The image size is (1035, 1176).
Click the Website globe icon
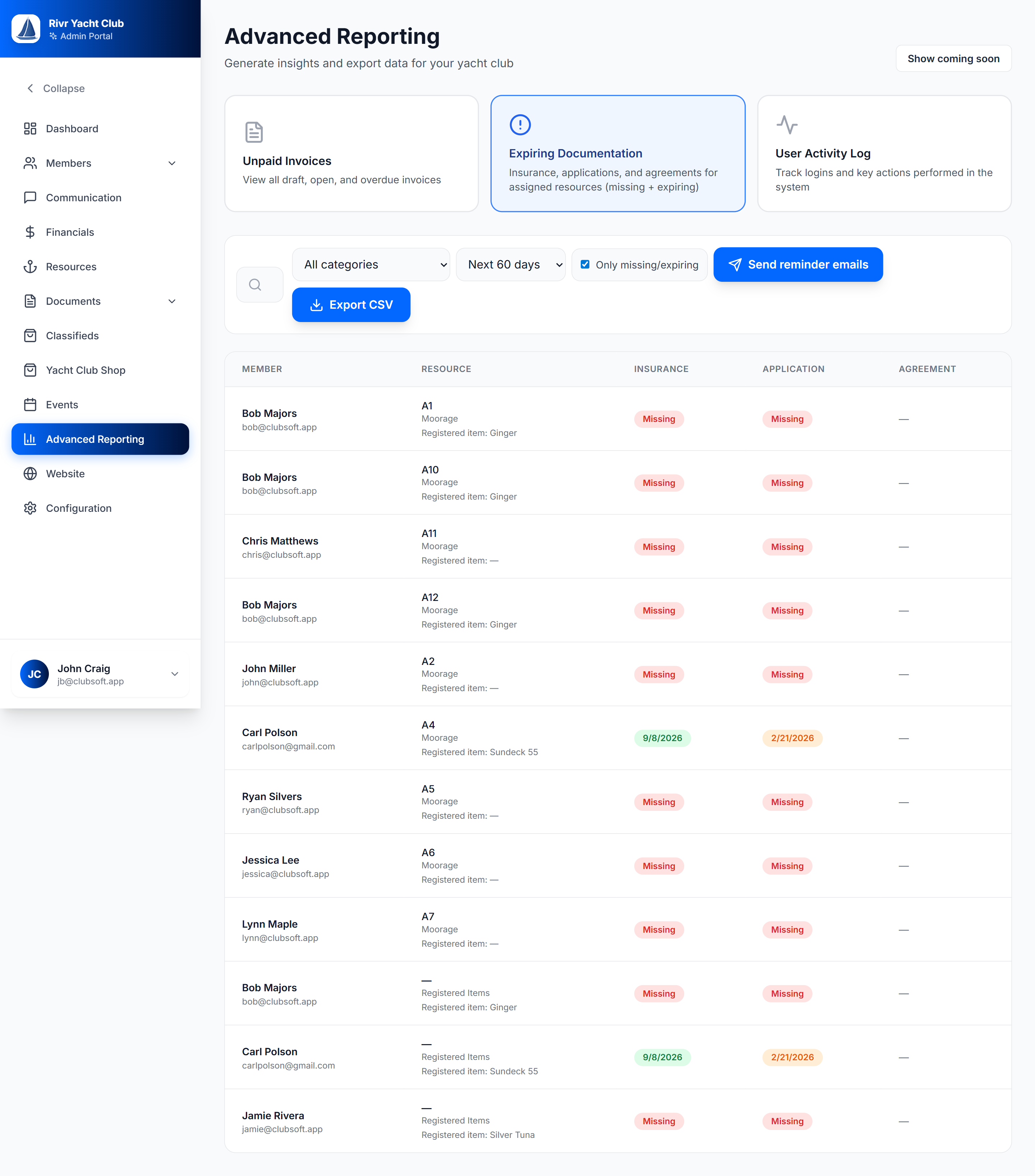(31, 473)
